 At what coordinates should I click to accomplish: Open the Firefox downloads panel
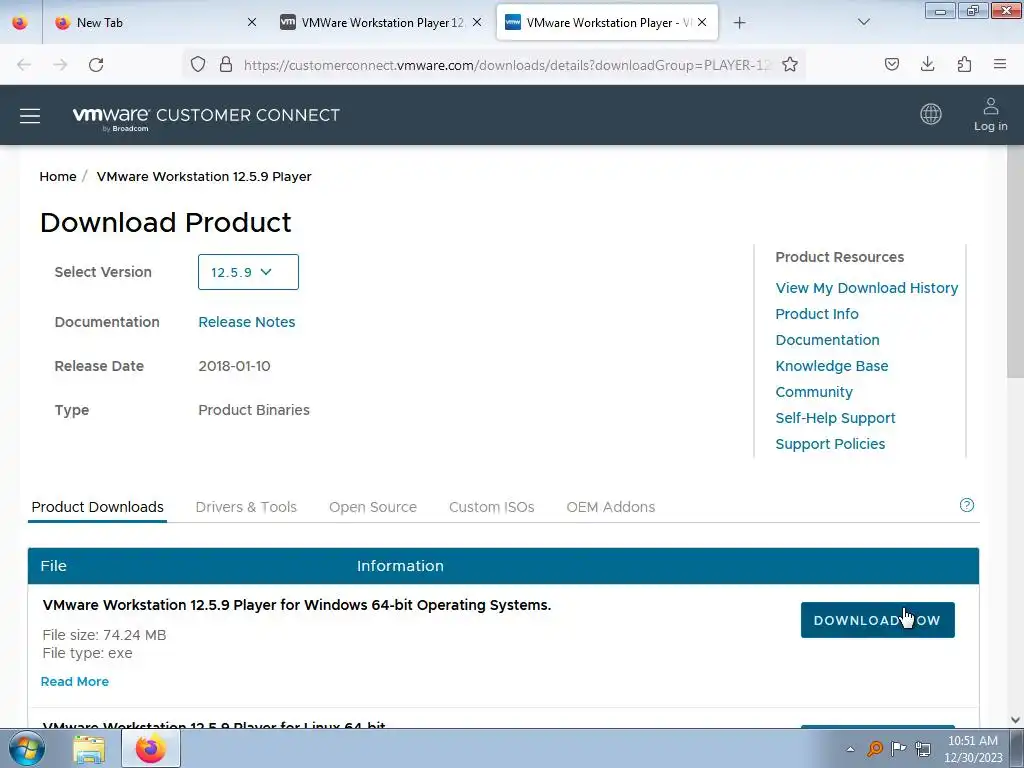point(927,64)
